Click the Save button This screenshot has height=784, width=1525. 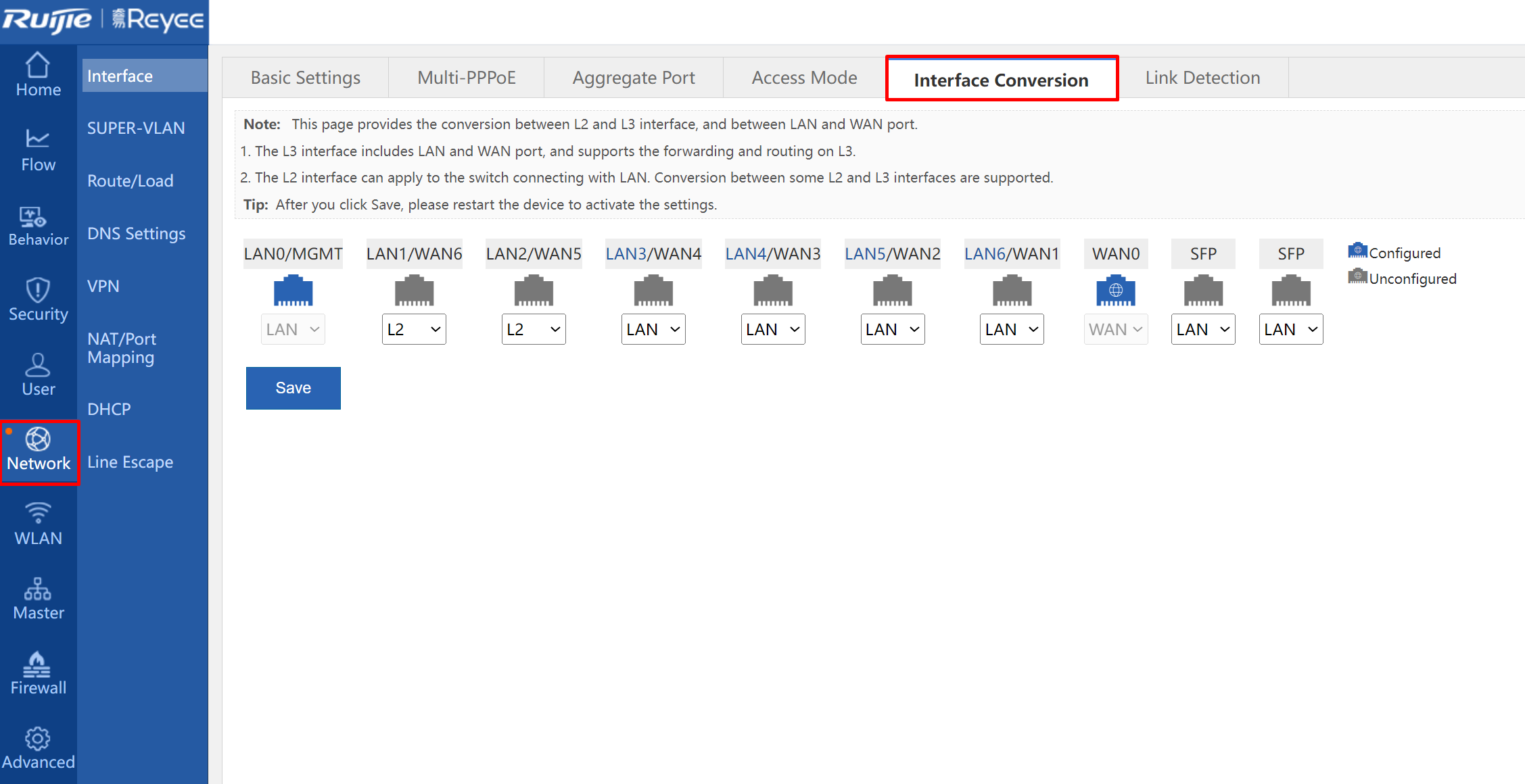[293, 387]
